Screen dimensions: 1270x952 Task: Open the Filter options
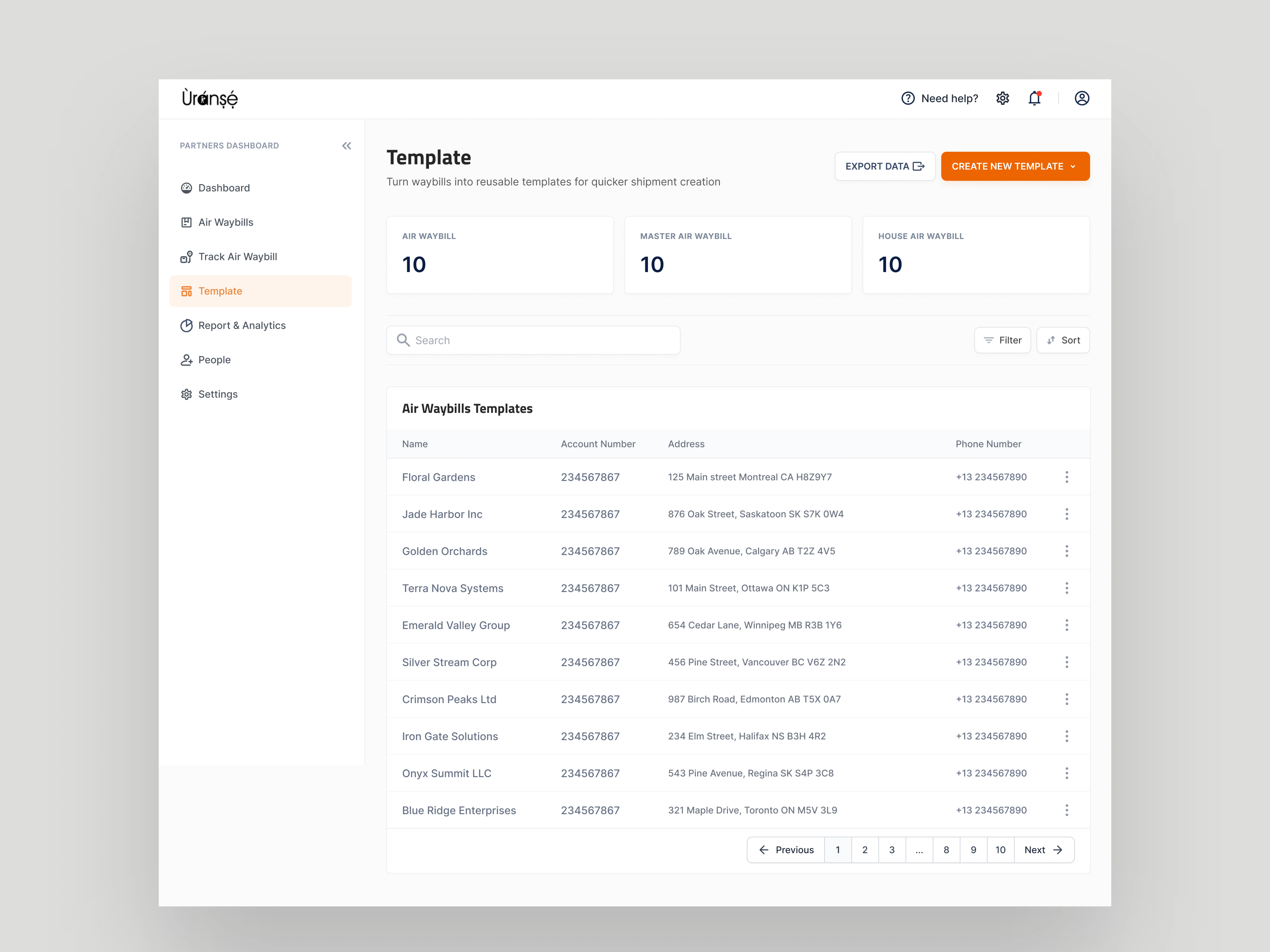point(1002,340)
